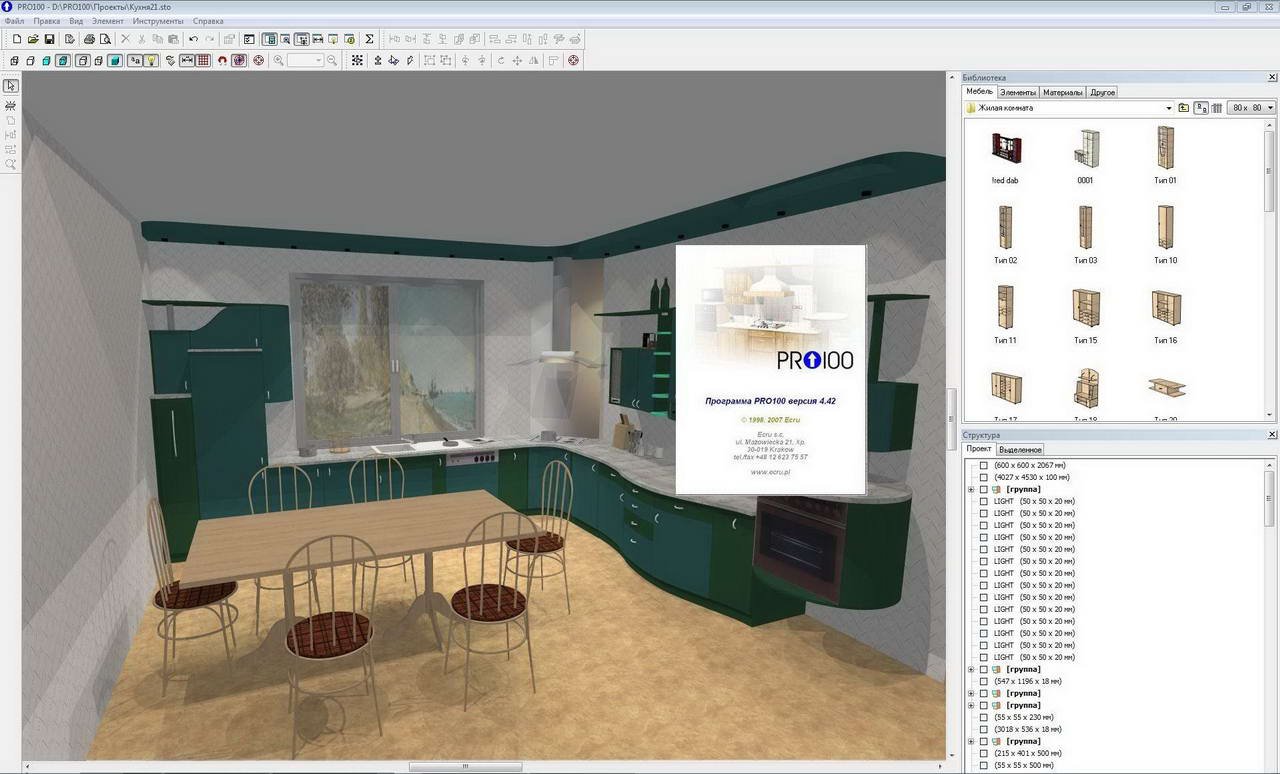Open a project using the folder icon
The width and height of the screenshot is (1280, 774).
[x=33, y=39]
